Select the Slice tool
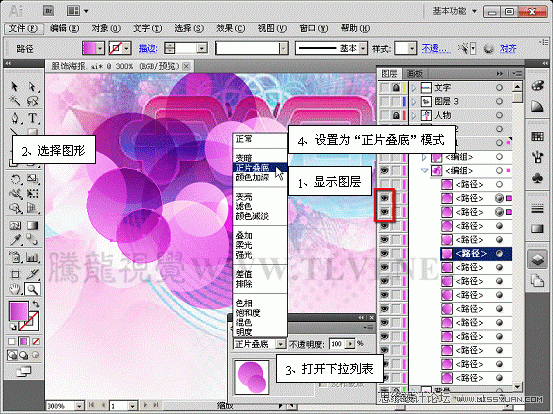This screenshot has height=414, width=553. click(32, 274)
